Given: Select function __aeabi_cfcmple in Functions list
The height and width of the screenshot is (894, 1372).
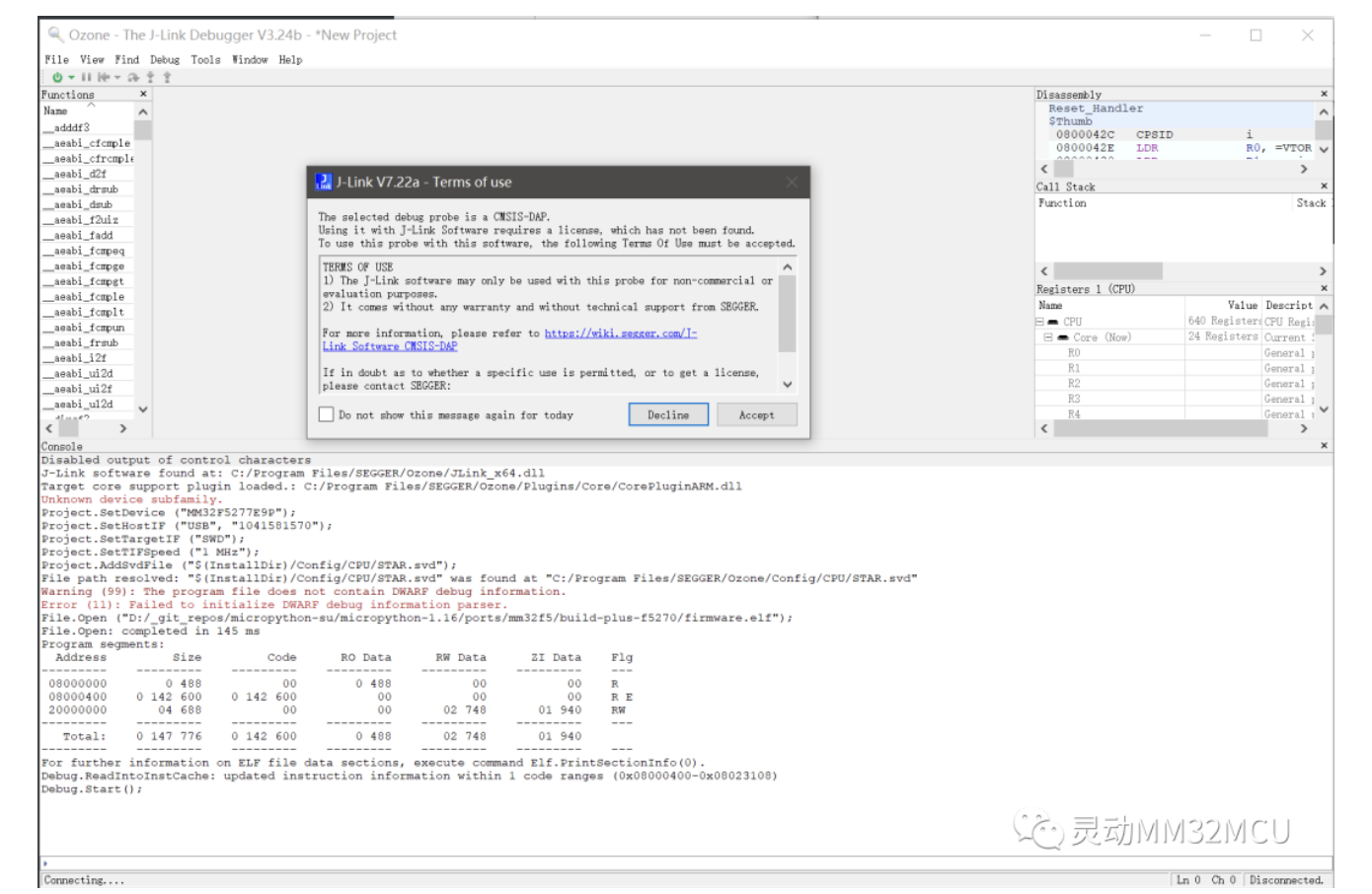Looking at the screenshot, I should pos(87,143).
